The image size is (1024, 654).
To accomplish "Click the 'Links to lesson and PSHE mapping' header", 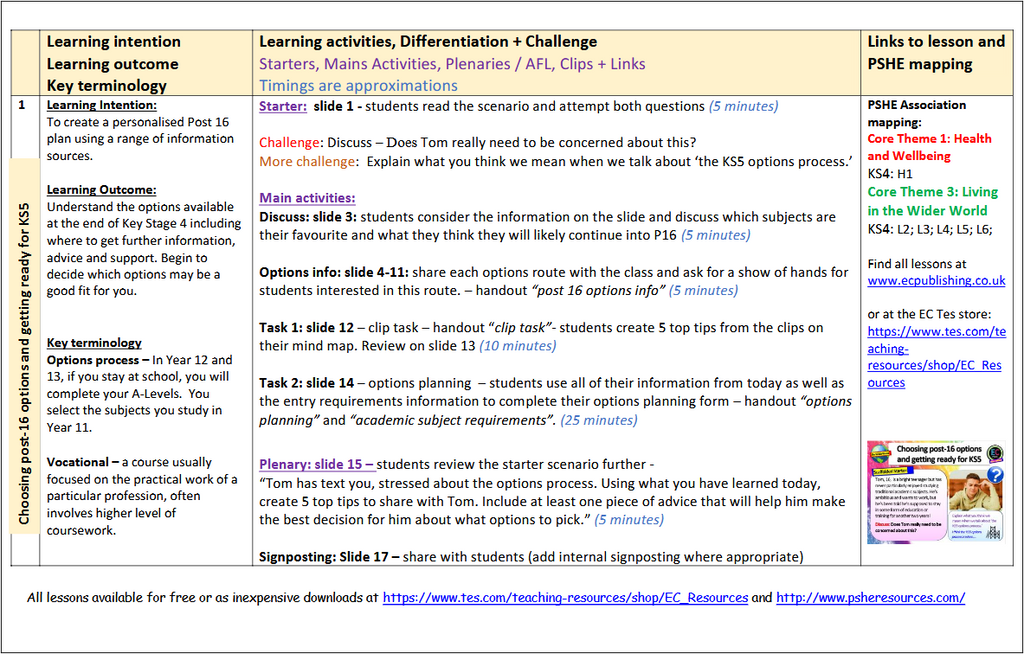I will [x=936, y=53].
